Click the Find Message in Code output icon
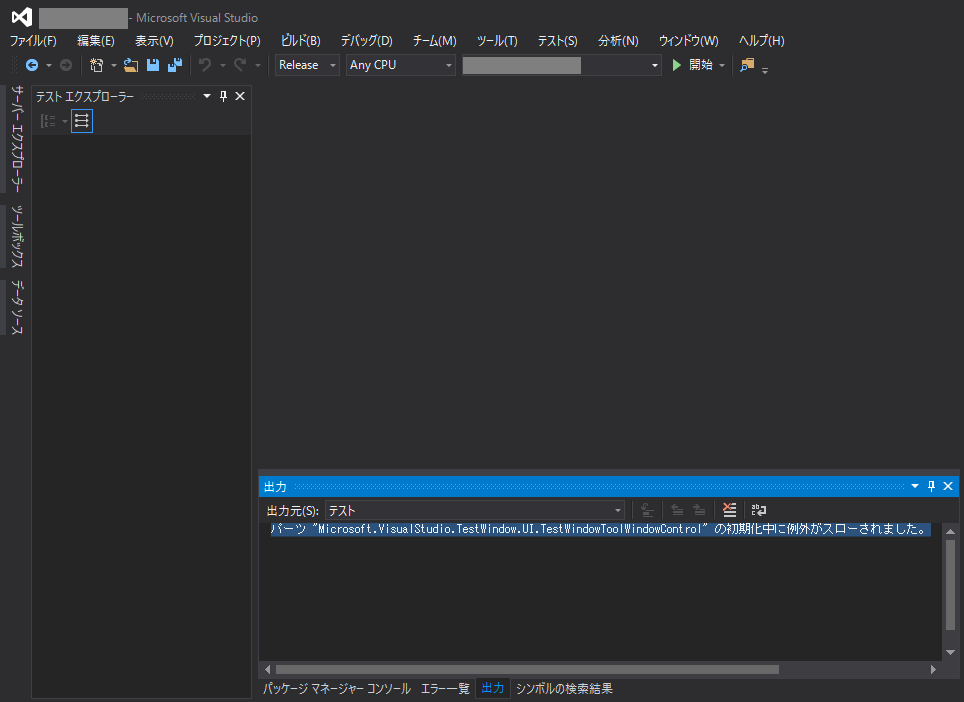Viewport: 964px width, 702px height. (x=647, y=510)
